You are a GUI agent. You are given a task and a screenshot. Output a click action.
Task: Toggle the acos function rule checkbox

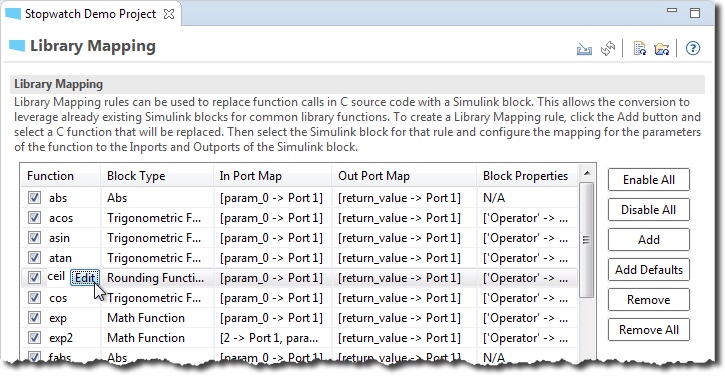(34, 218)
